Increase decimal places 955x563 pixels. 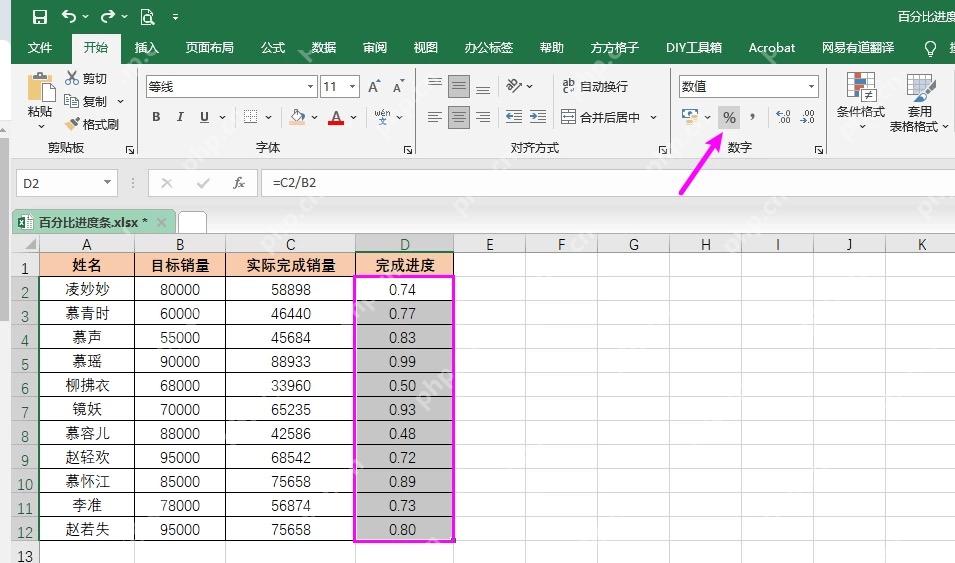(783, 117)
